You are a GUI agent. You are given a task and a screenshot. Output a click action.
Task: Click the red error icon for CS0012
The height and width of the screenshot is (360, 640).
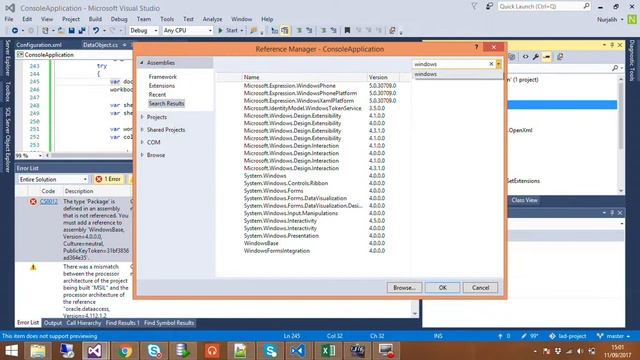click(33, 202)
